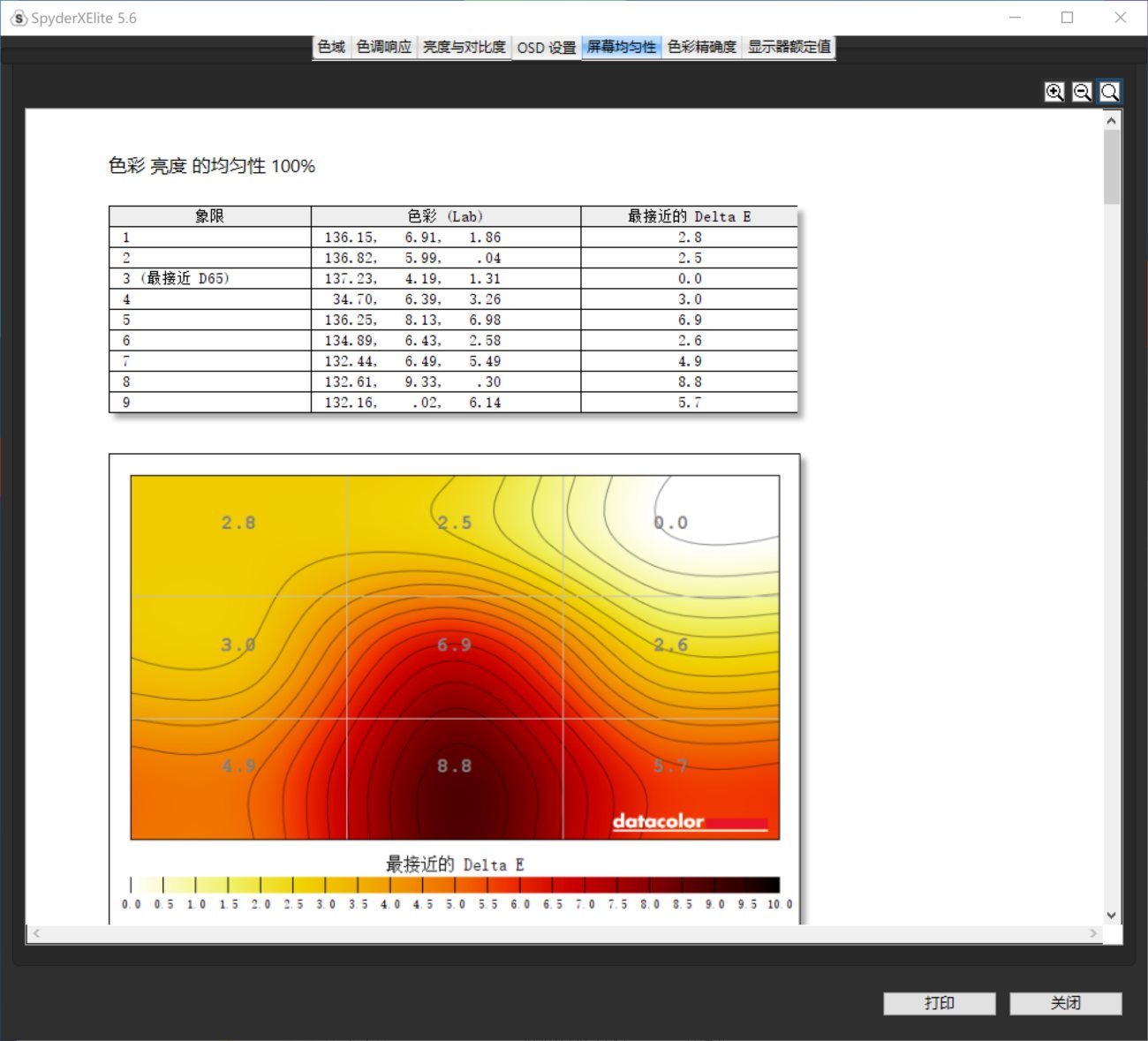
Task: Open the 色彩精确度 tab
Action: point(702,47)
